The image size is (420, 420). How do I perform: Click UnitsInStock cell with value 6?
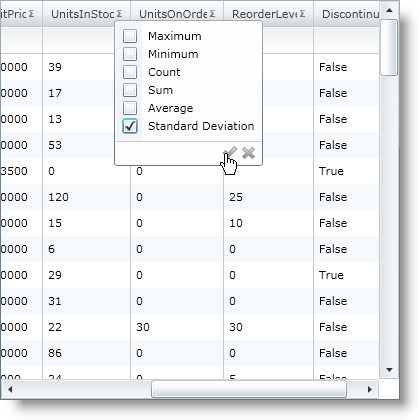[86, 249]
